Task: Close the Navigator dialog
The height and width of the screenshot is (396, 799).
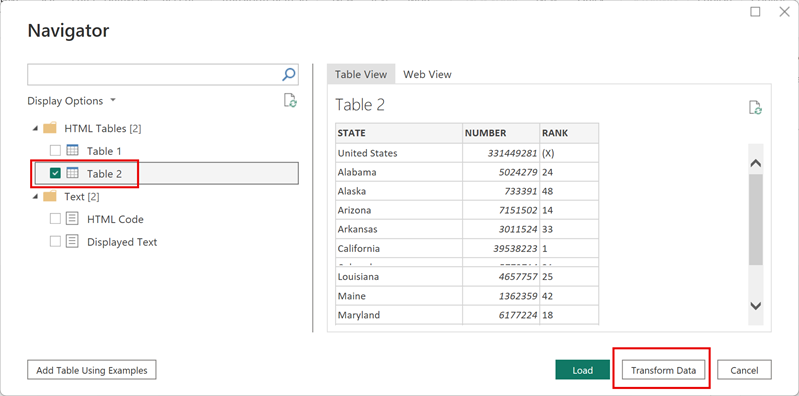Action: pos(784,12)
